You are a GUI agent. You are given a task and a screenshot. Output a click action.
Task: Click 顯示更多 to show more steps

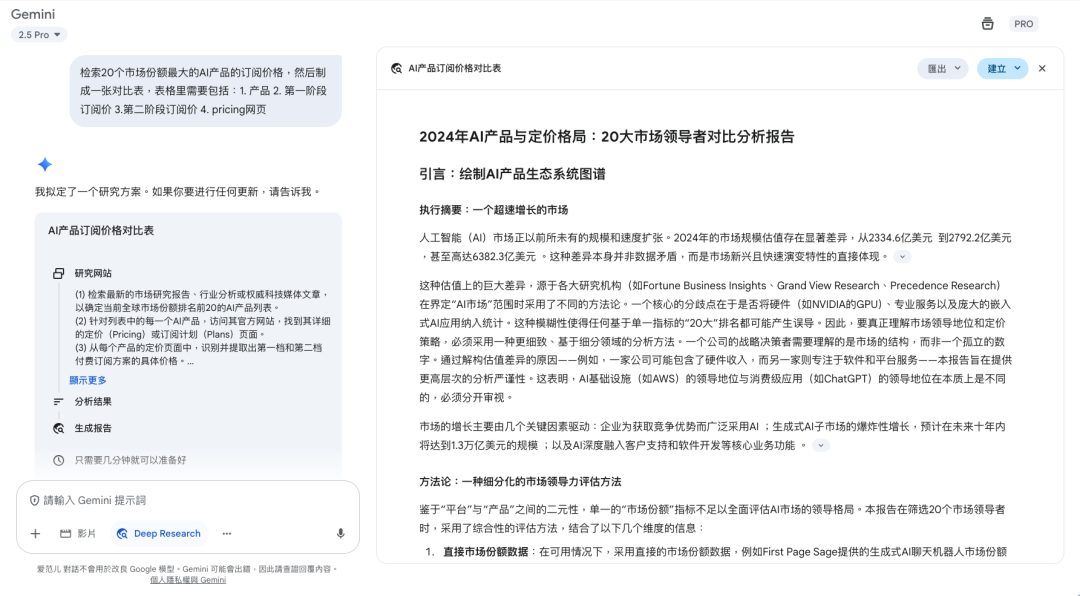87,380
